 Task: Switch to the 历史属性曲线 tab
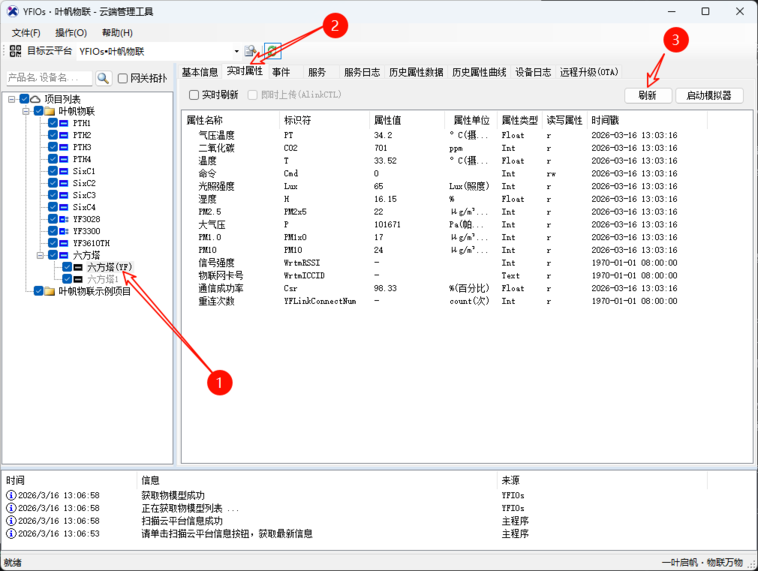coord(479,72)
